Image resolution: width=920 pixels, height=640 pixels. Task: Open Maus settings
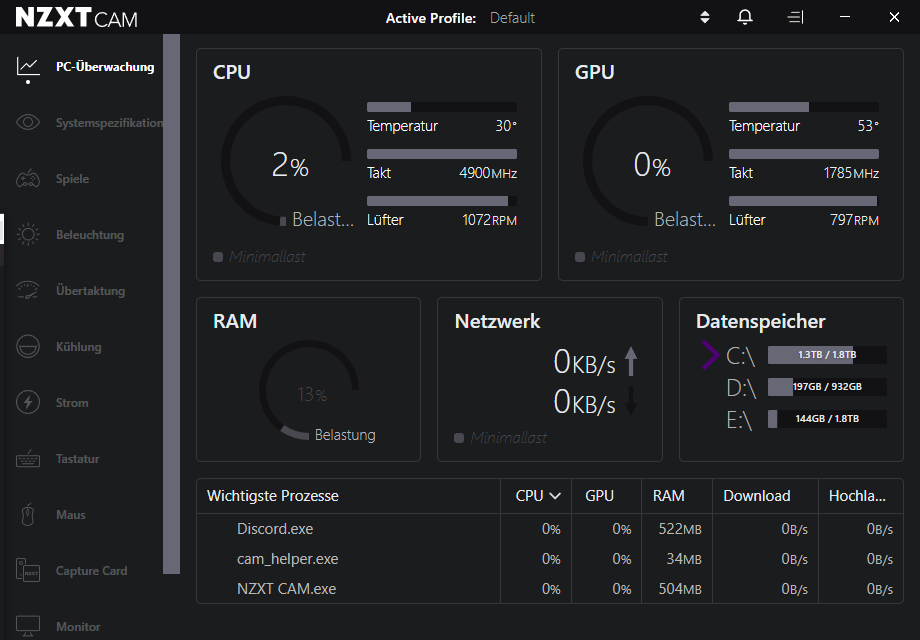click(70, 514)
